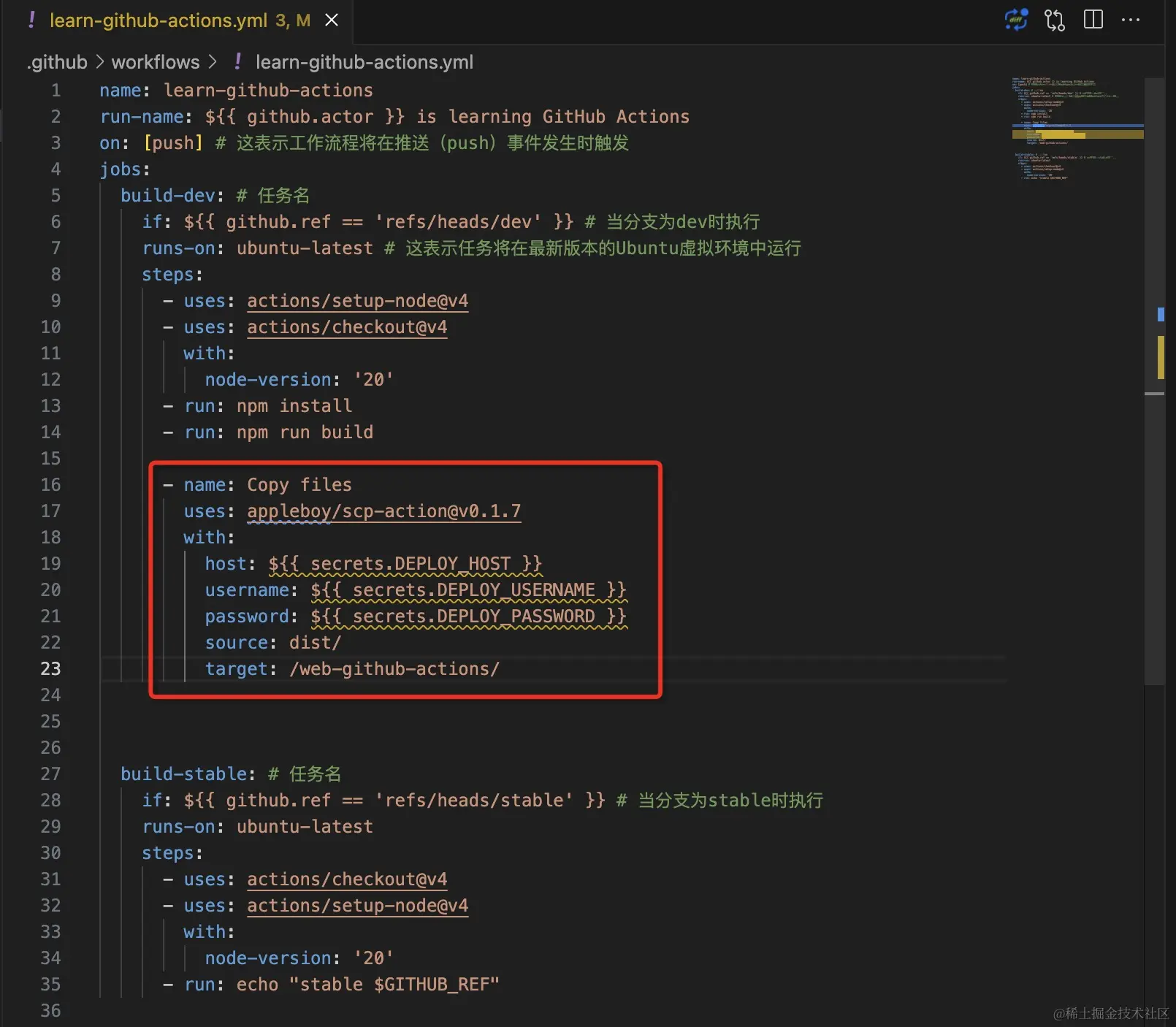
Task: Click the .github breadcrumb folder
Action: click(57, 62)
